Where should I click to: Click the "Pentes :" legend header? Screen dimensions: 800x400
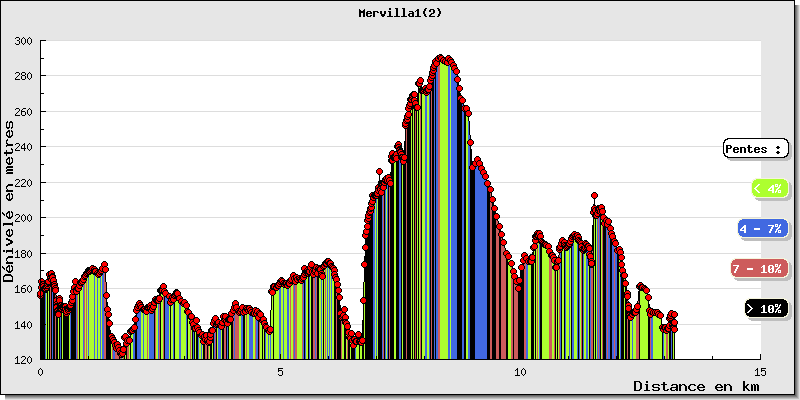click(x=755, y=149)
